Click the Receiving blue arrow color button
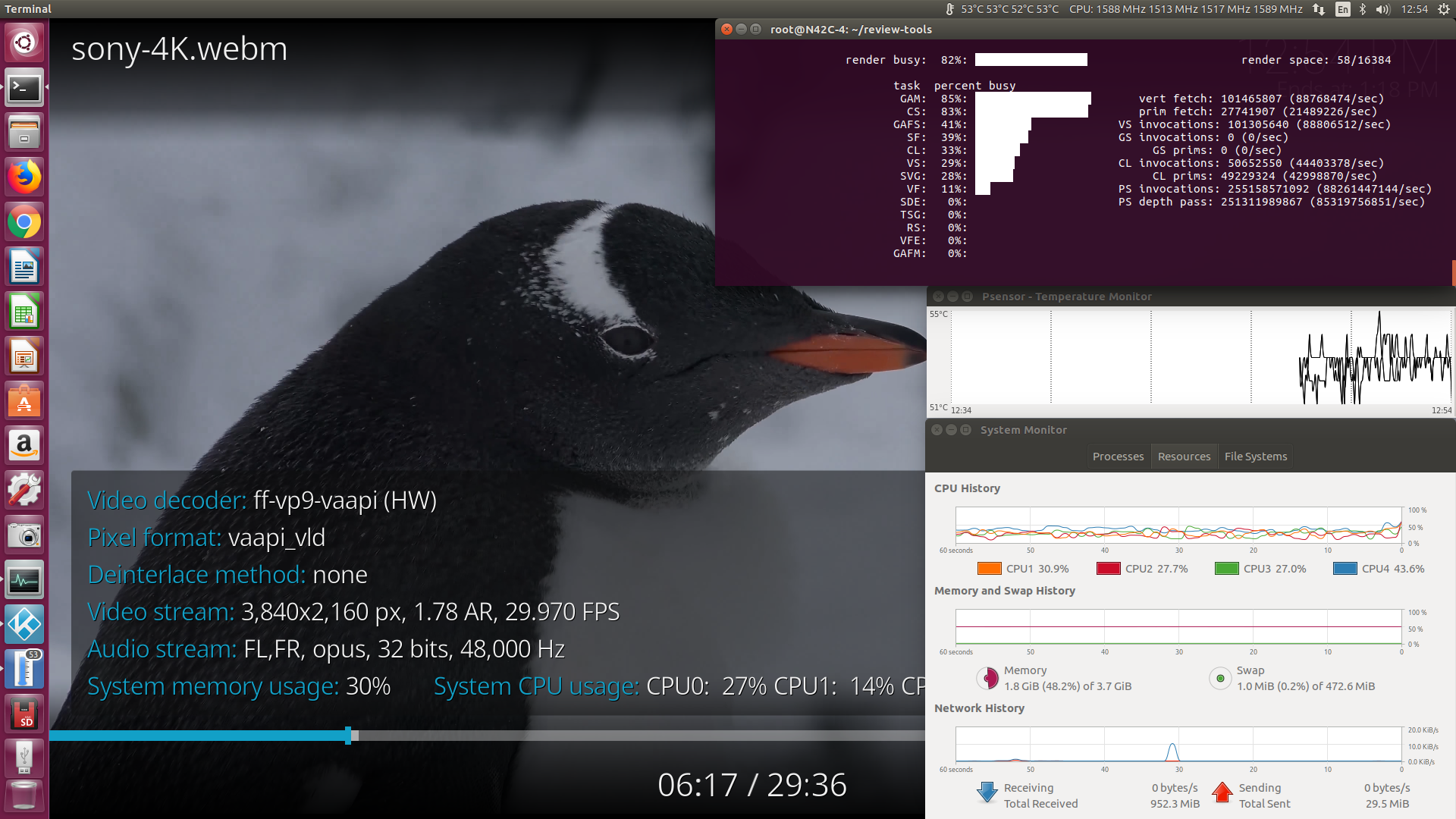The width and height of the screenshot is (1456, 819). (987, 792)
